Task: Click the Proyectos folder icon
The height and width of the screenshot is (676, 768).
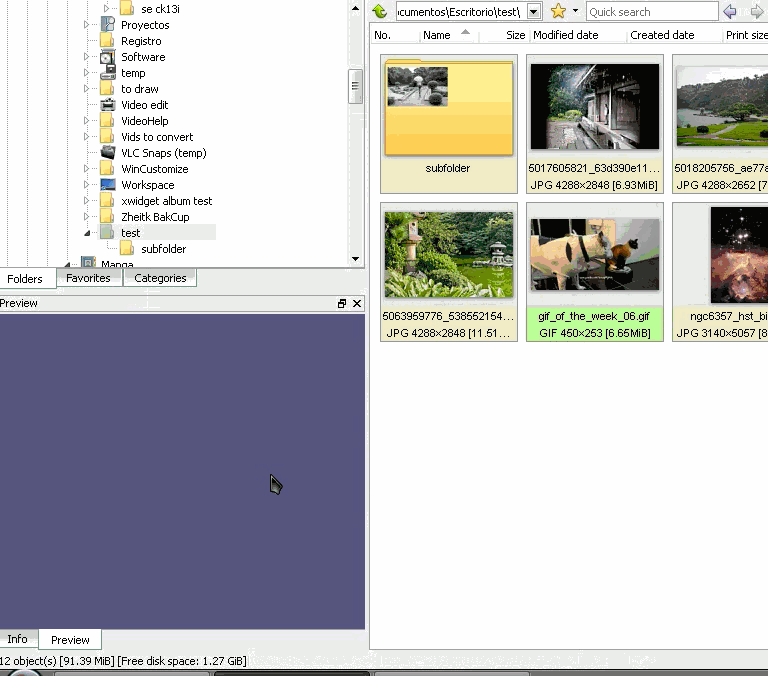Action: pyautogui.click(x=107, y=25)
